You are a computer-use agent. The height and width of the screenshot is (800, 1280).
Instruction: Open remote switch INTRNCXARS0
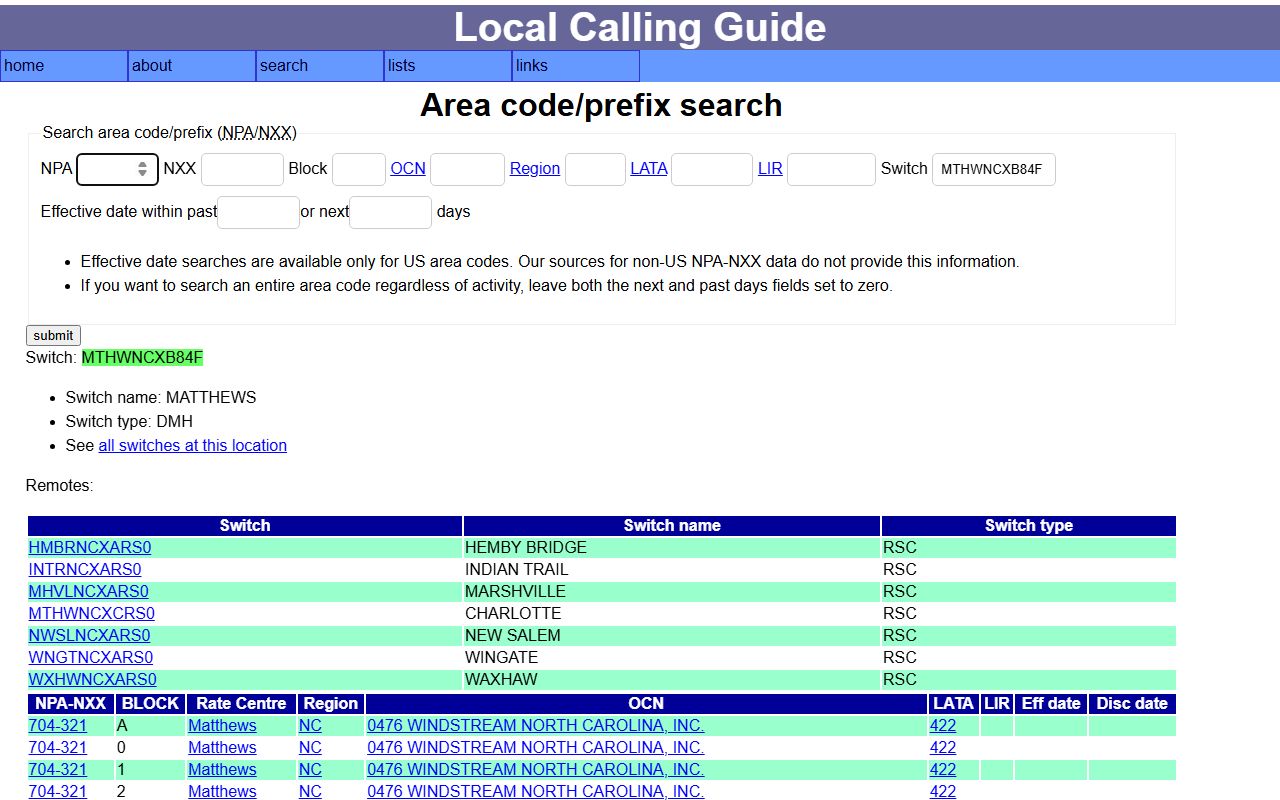pyautogui.click(x=85, y=570)
